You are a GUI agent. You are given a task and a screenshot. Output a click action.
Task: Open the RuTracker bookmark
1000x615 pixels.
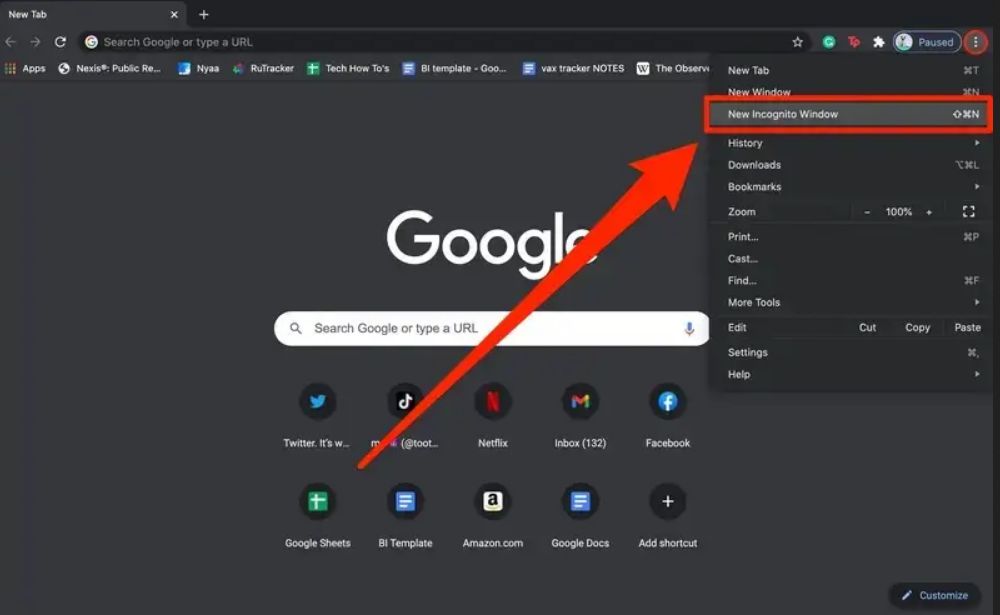click(x=263, y=68)
